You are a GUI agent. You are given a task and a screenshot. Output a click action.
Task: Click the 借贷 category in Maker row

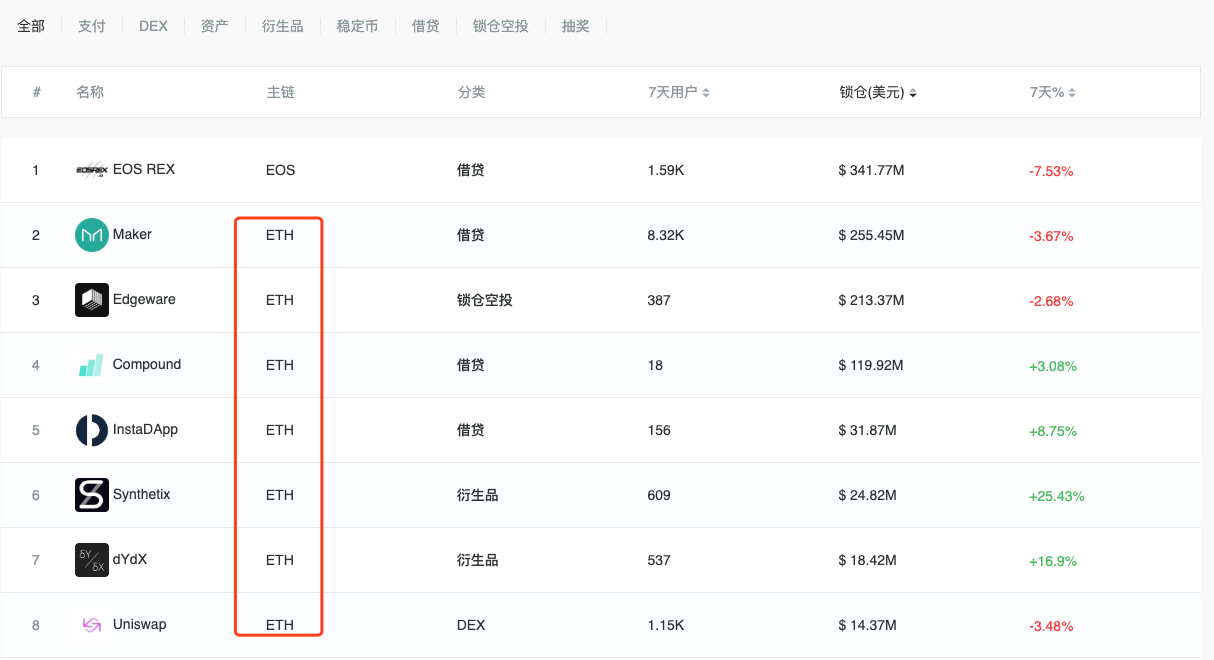(471, 235)
